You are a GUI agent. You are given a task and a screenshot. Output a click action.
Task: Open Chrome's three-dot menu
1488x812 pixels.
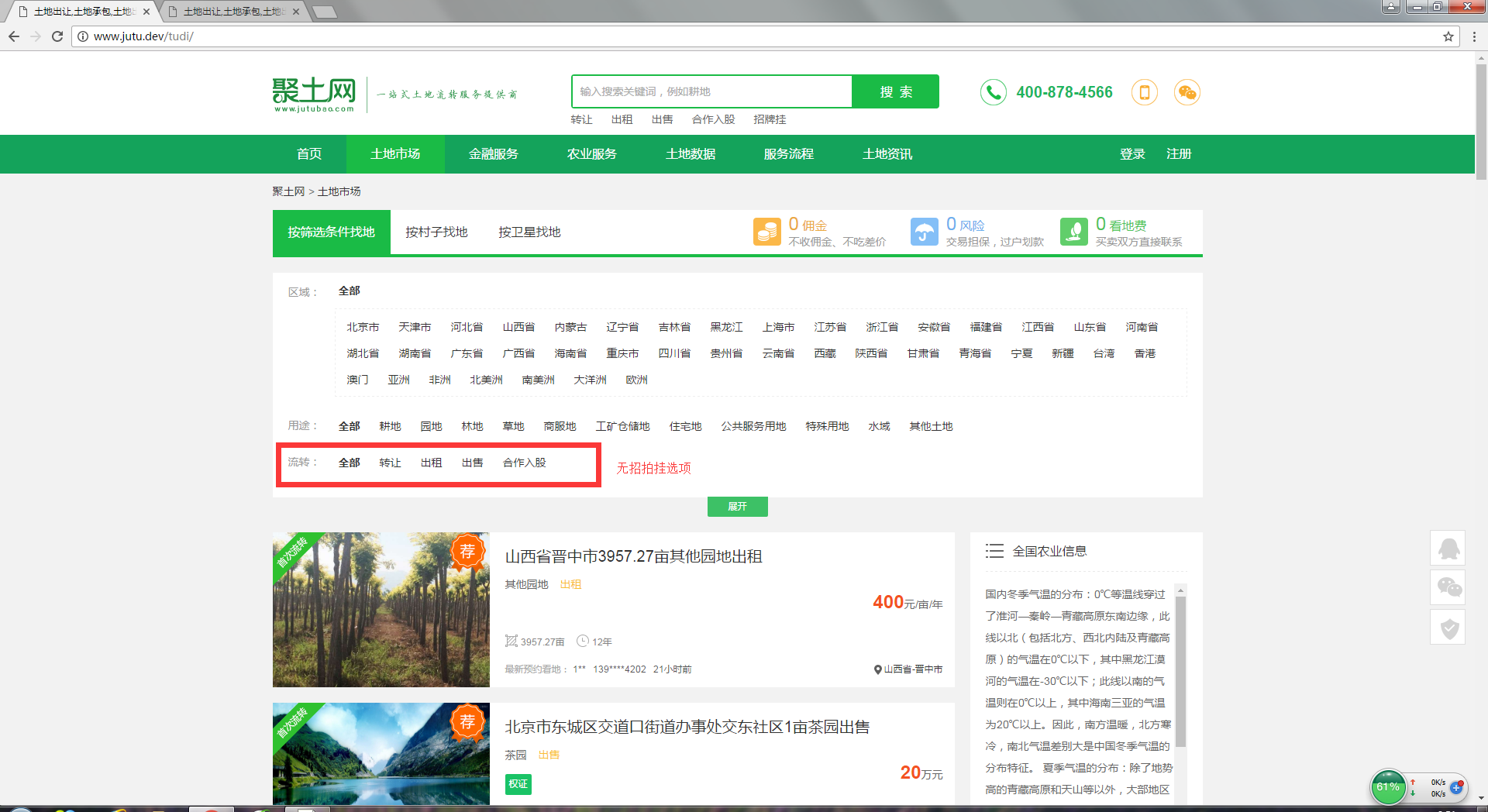[x=1474, y=36]
